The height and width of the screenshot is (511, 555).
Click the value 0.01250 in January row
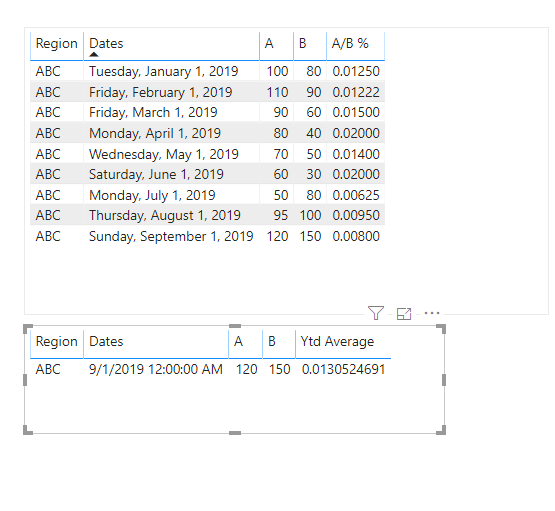point(356,71)
